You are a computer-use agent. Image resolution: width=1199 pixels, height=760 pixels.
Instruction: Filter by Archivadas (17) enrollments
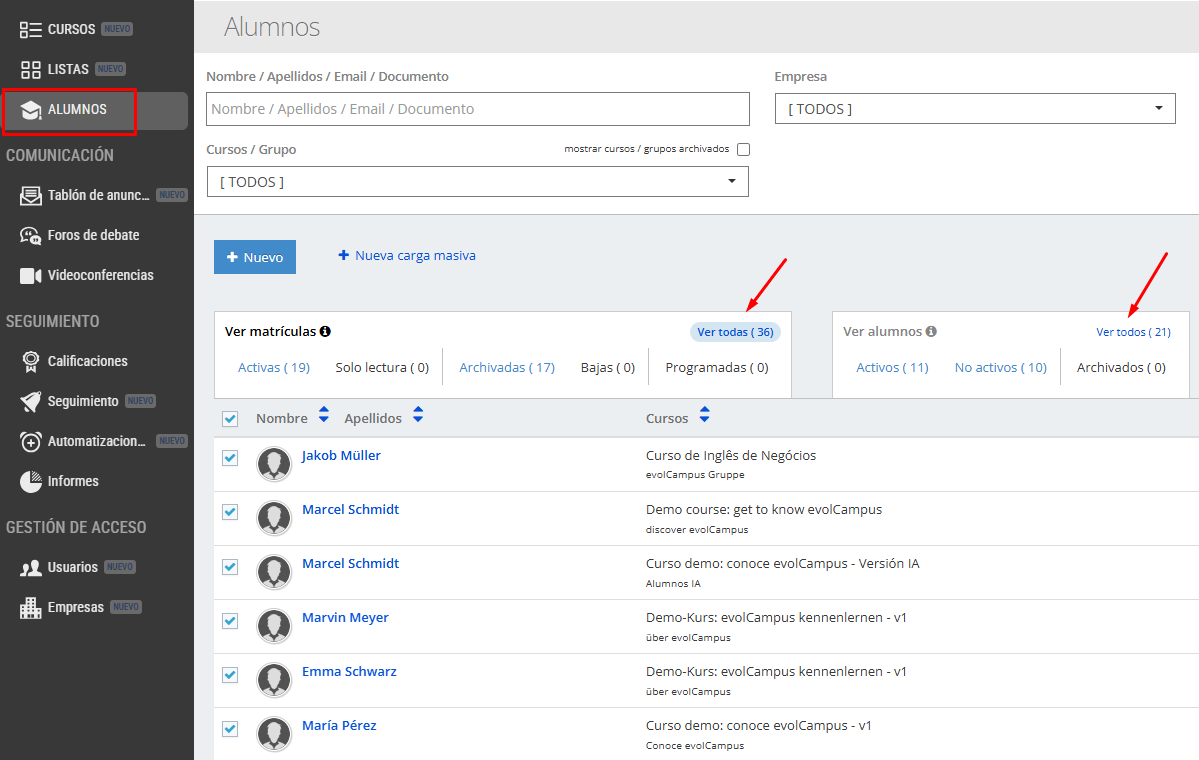coord(506,367)
